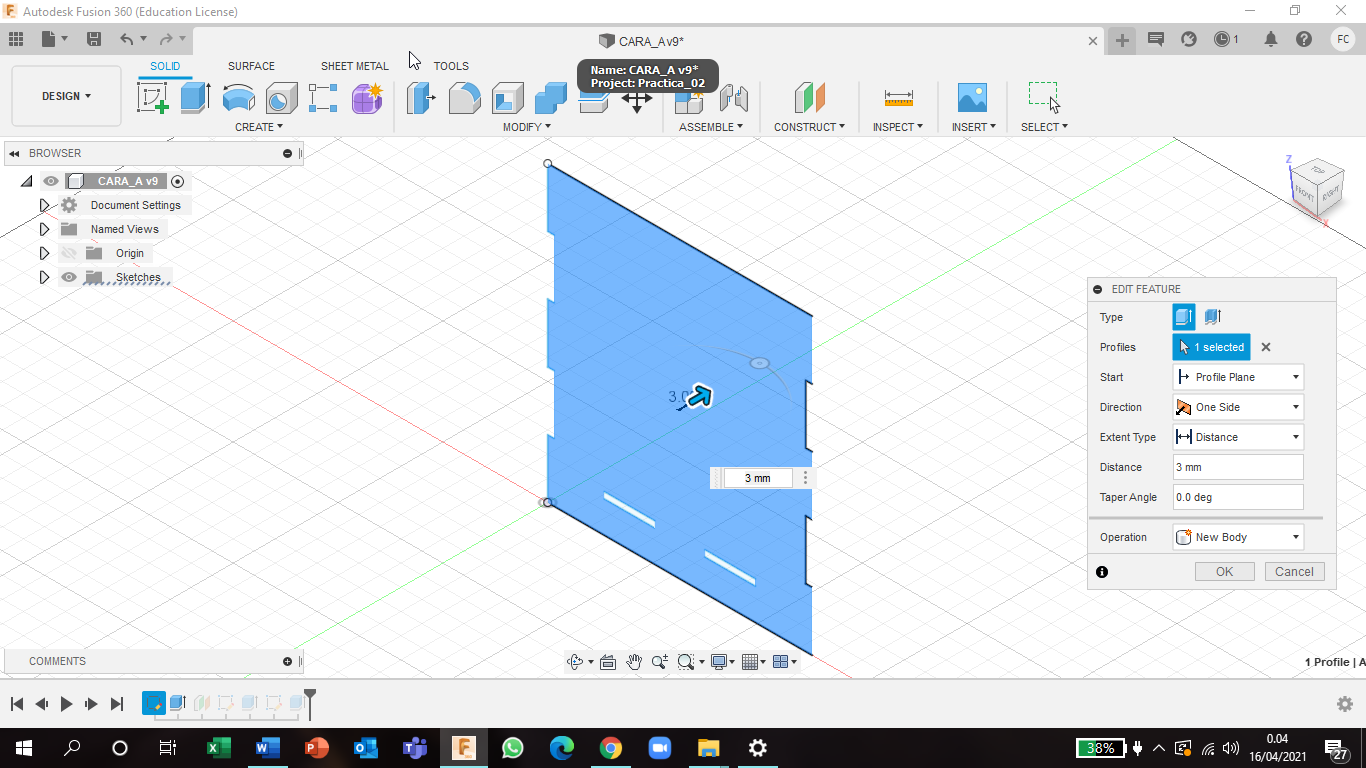
Task: Open the INSPECT menu
Action: tap(897, 127)
